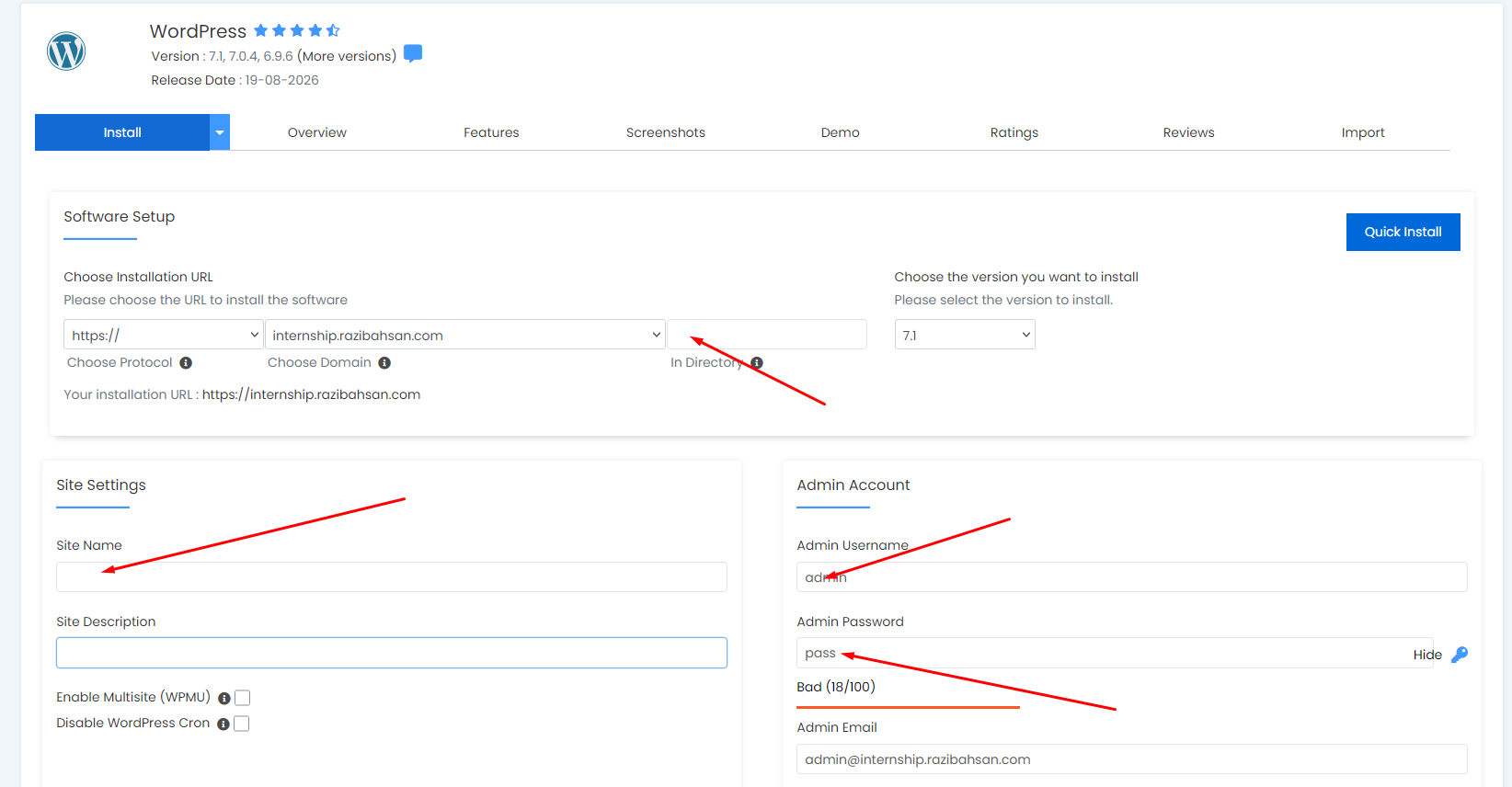Click the Choose Installation URL label
1512x787 pixels.
click(x=138, y=277)
